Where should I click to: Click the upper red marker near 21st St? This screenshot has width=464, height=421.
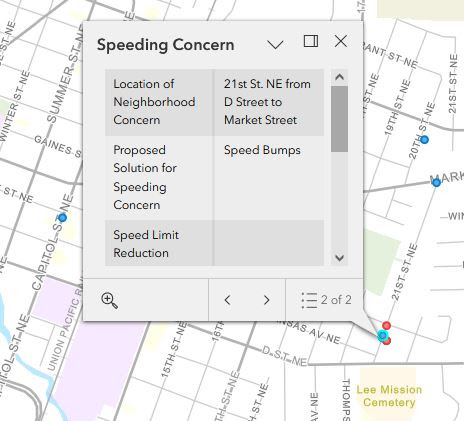coord(387,326)
